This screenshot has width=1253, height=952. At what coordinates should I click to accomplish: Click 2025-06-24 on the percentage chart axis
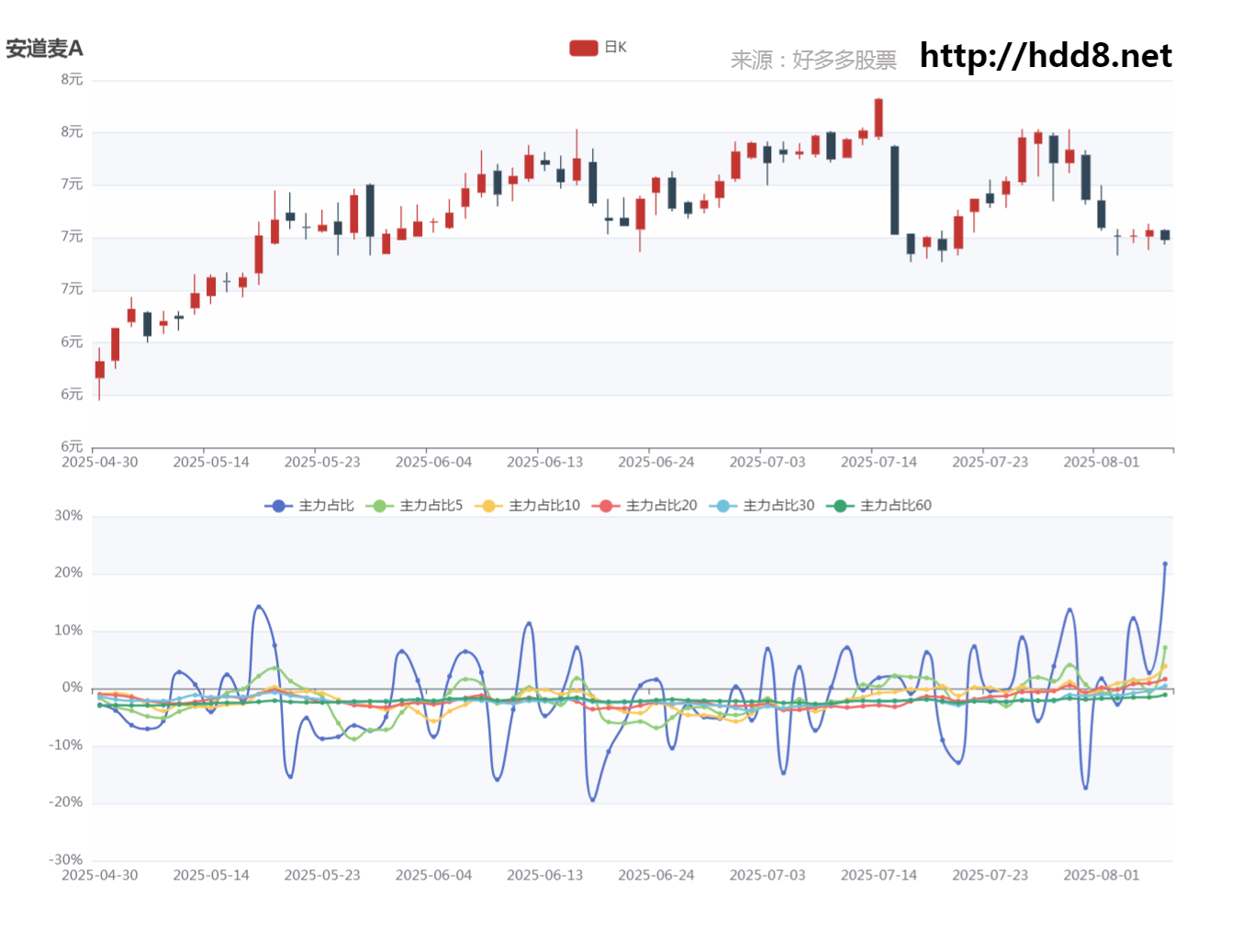tap(656, 875)
